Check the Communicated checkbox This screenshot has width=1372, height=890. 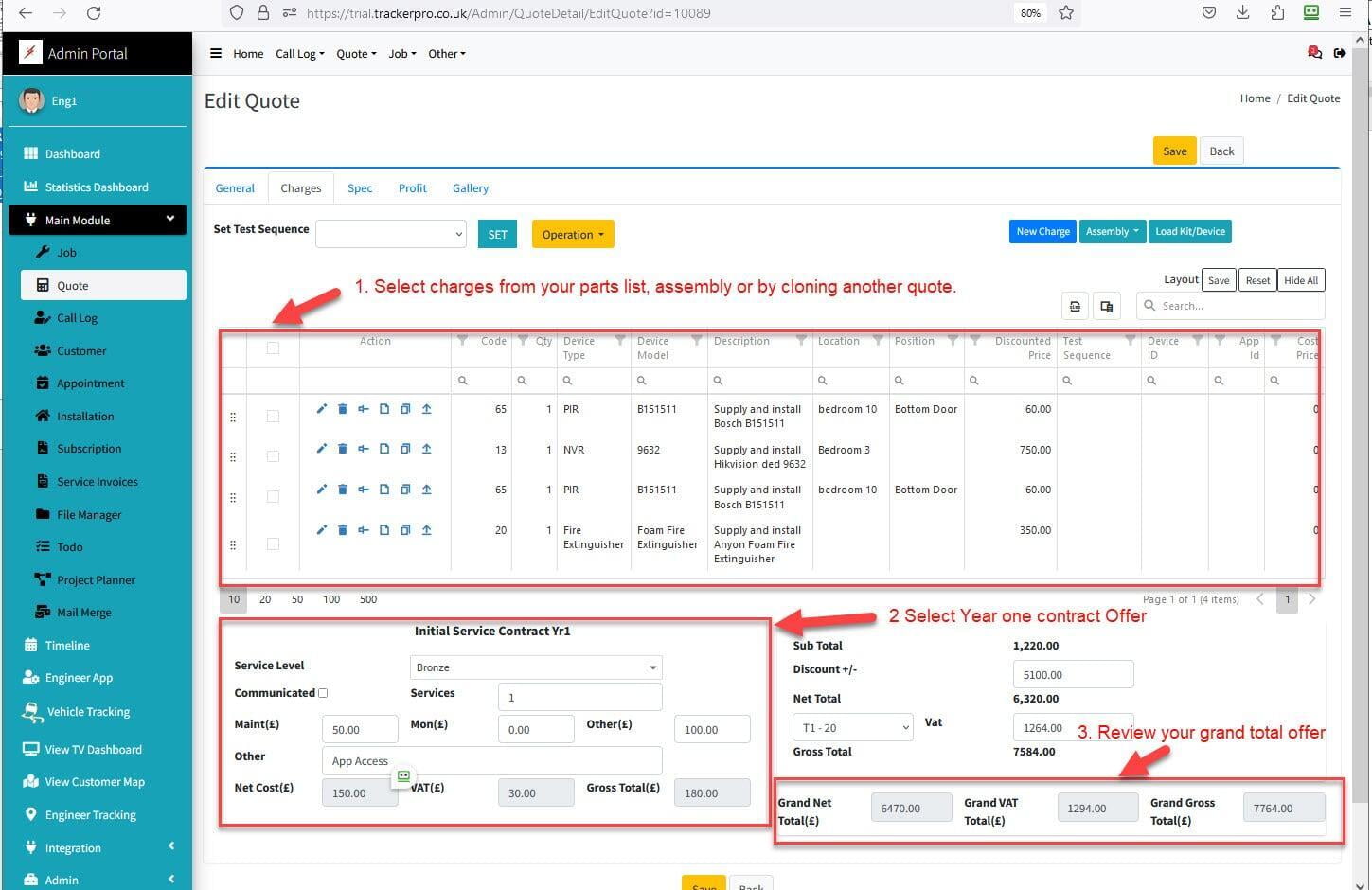click(323, 693)
